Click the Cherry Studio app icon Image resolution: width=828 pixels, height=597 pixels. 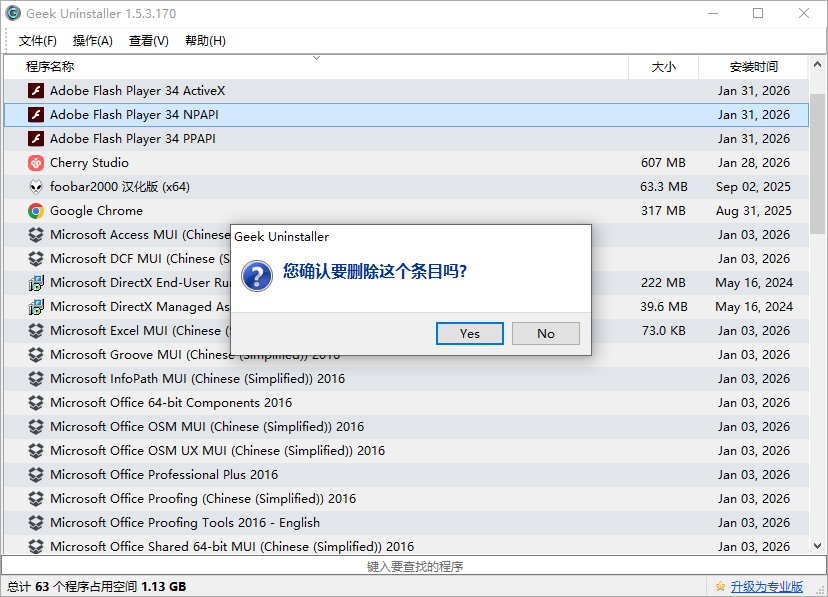click(x=34, y=162)
